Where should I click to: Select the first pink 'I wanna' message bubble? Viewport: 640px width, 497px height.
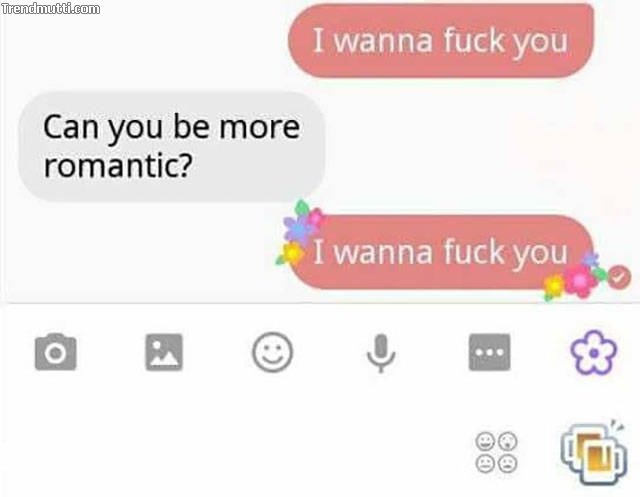point(440,40)
